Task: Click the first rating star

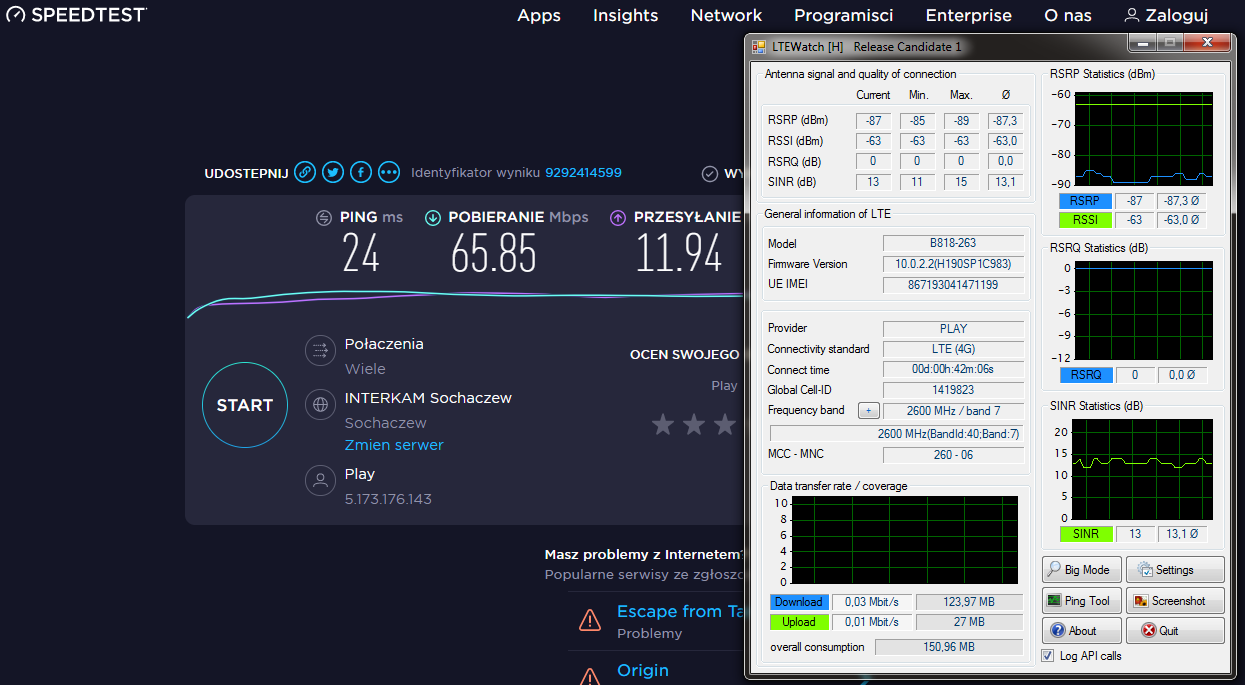Action: click(x=663, y=425)
